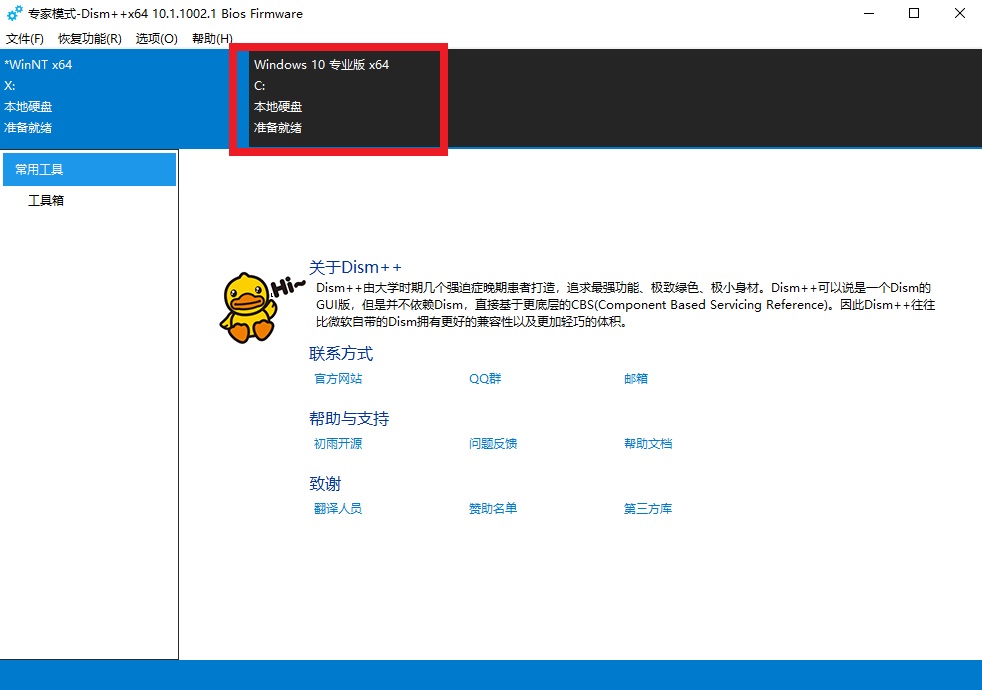Select 工具箱 in the sidebar
Viewport: 982px width, 690px height.
46,201
